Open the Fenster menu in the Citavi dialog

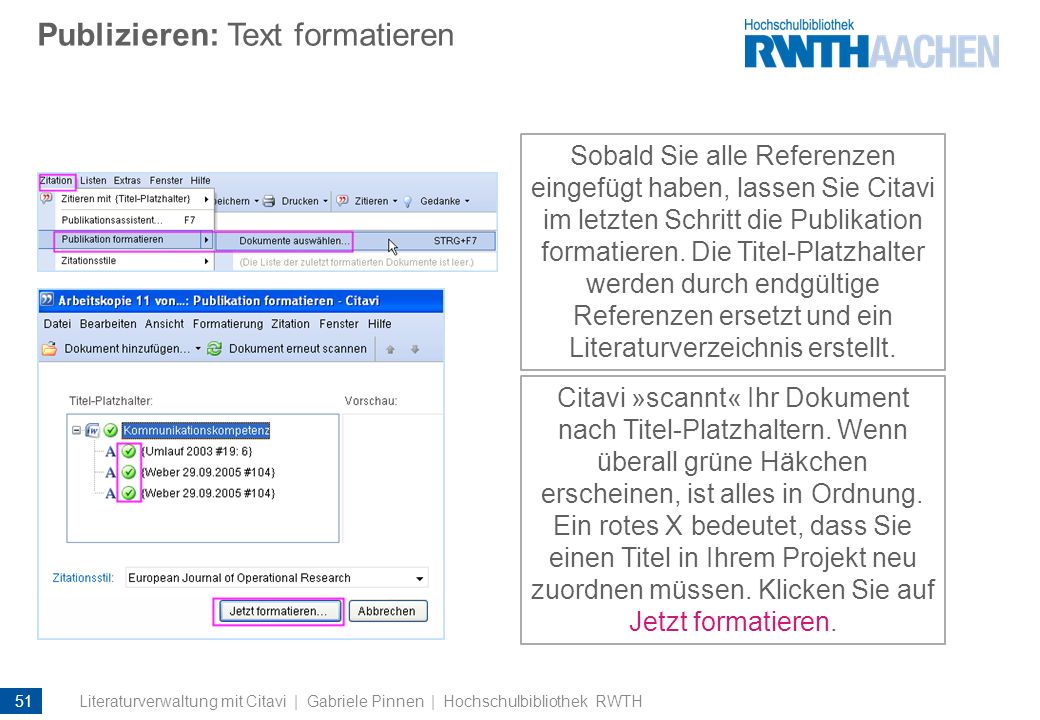point(338,324)
